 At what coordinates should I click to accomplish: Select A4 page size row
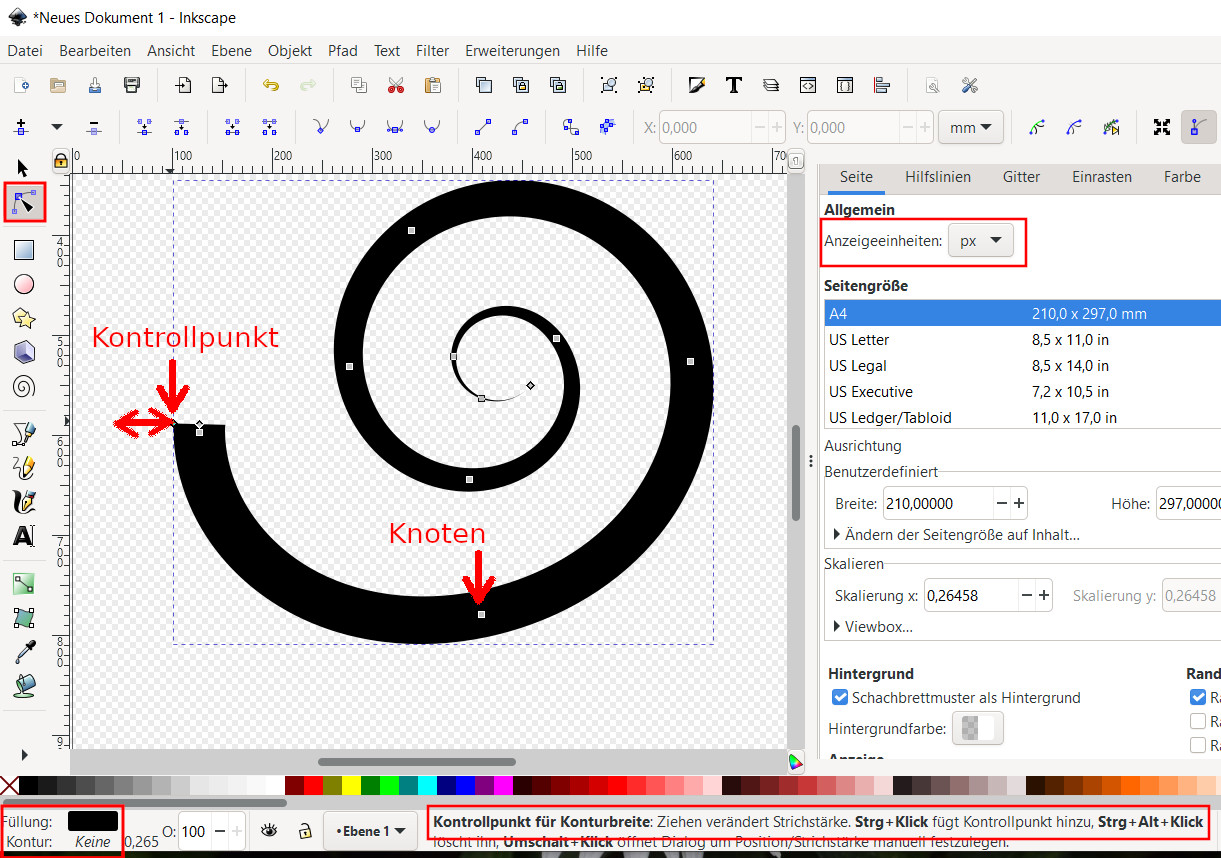pos(1022,313)
